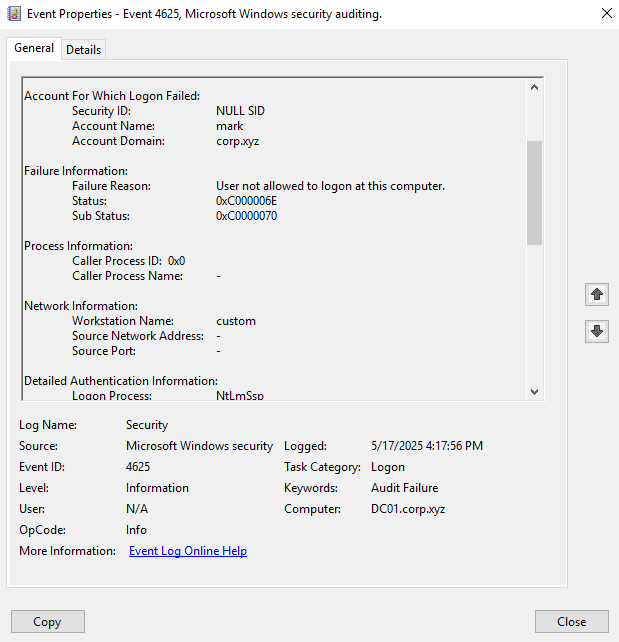This screenshot has width=619, height=642.
Task: Go to the previous event with up arrow
Action: 597,294
